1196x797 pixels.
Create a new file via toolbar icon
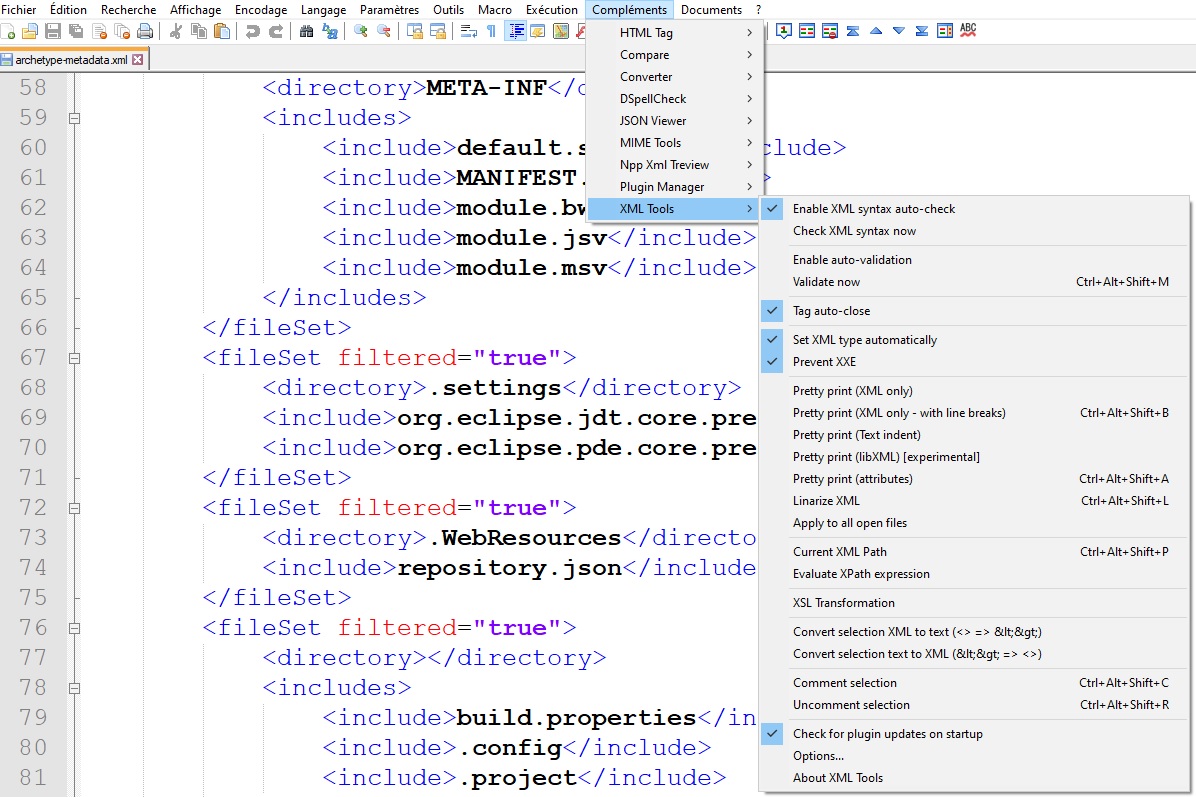tap(10, 32)
